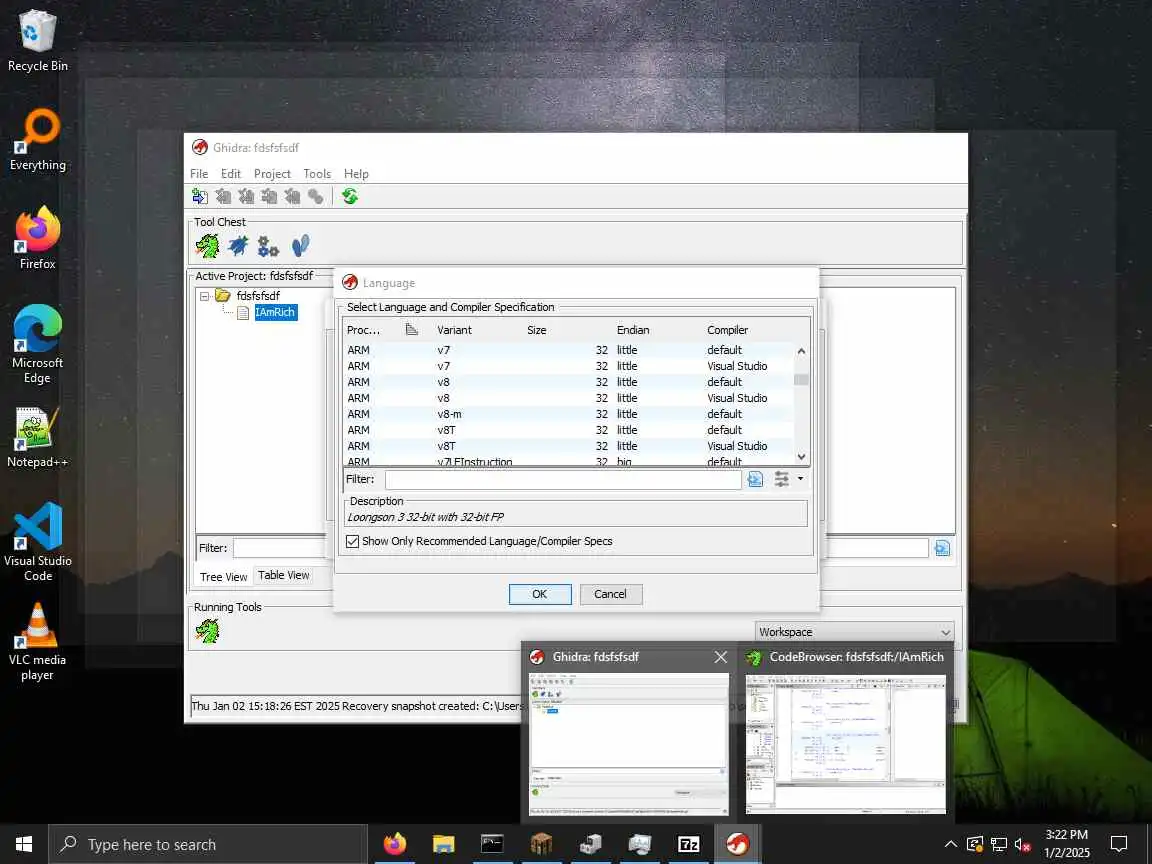Select ARM v8 default compiler row
The image size is (1152, 864).
coord(568,382)
